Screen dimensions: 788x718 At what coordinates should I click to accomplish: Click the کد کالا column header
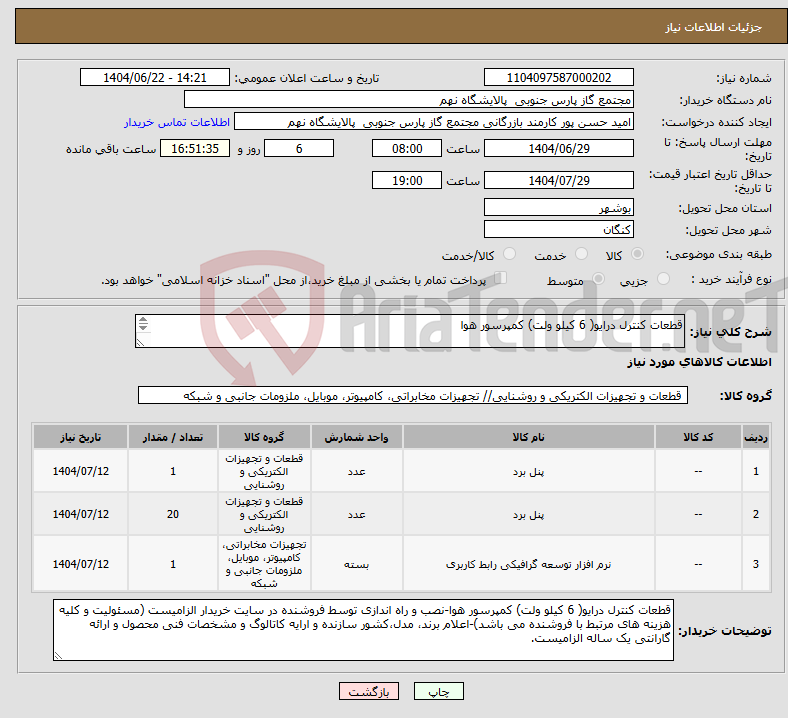click(698, 437)
